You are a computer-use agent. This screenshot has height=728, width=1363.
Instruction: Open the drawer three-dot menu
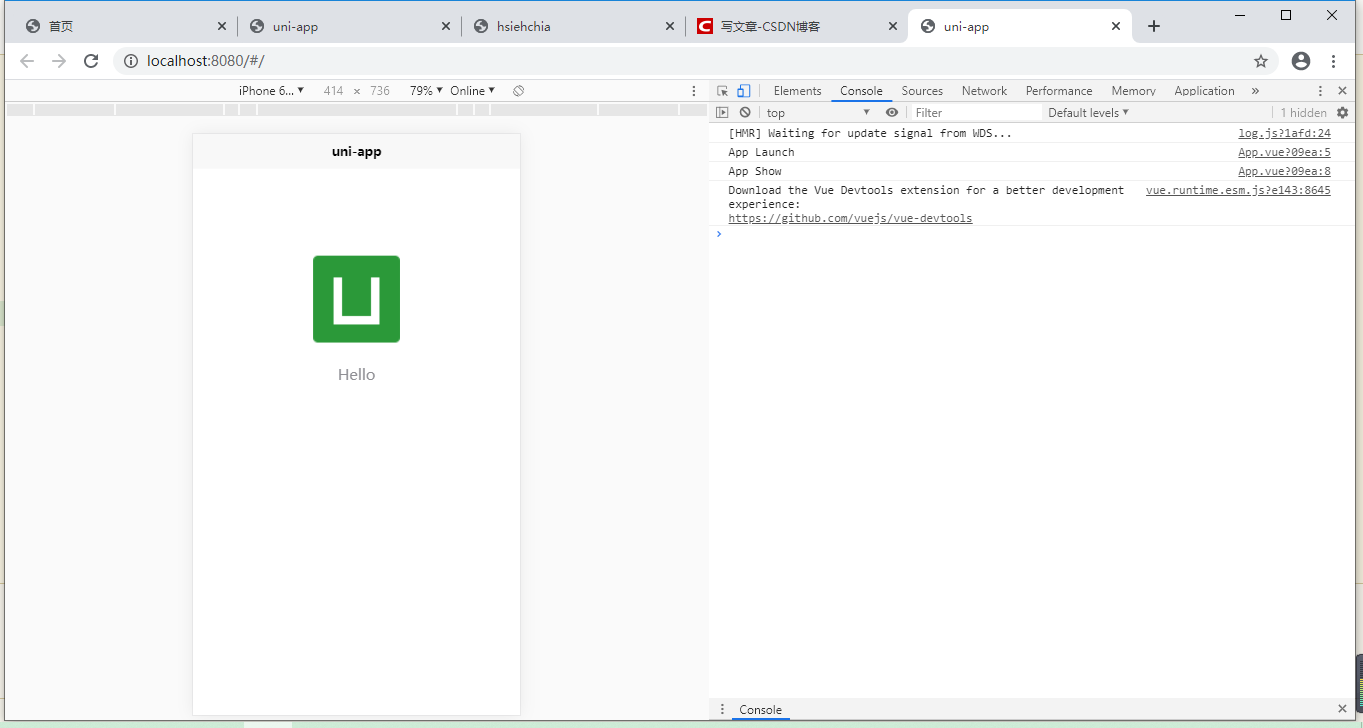(723, 710)
